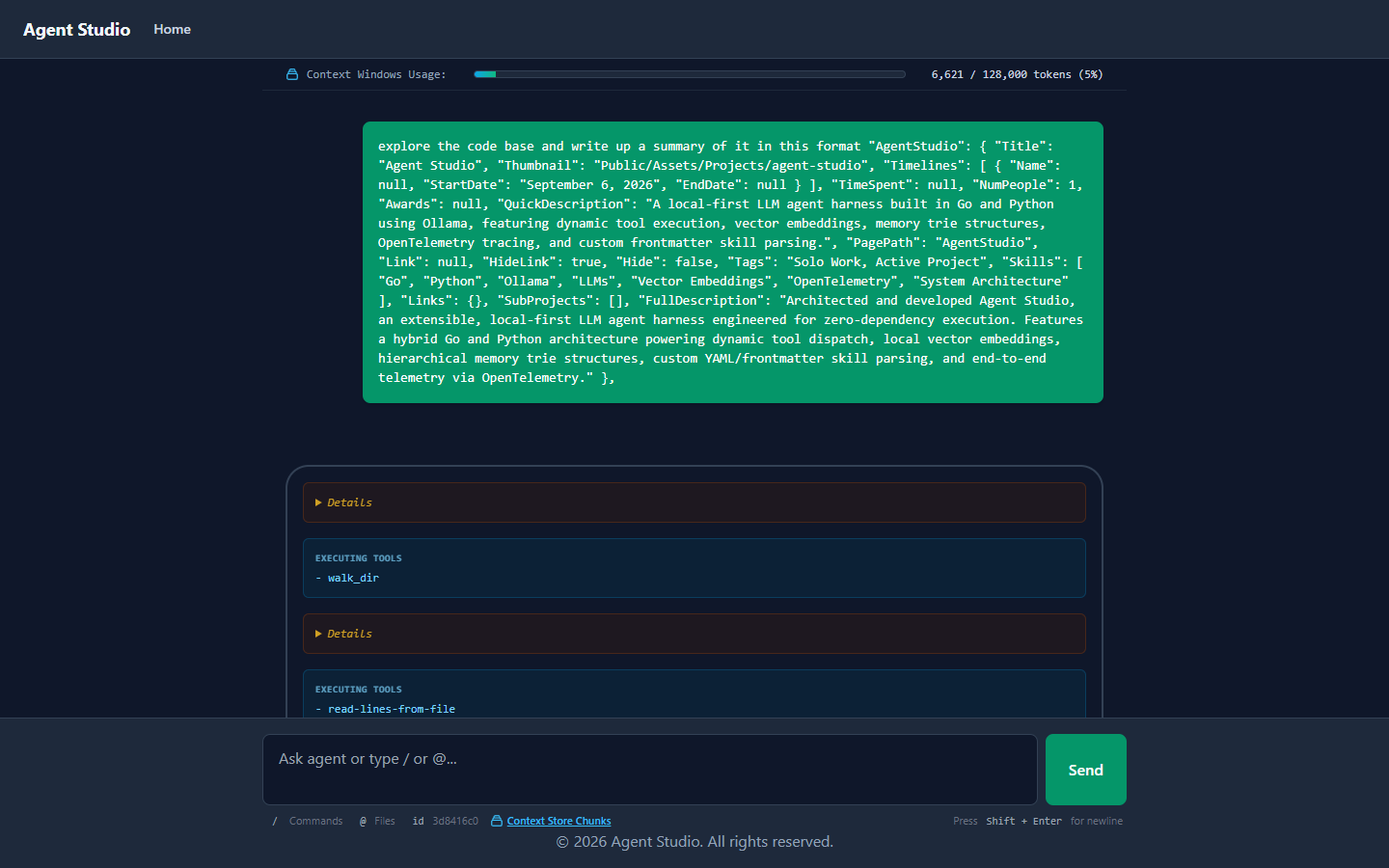Image resolution: width=1389 pixels, height=868 pixels.
Task: Click the Context Windows Usage label
Action: (x=376, y=74)
